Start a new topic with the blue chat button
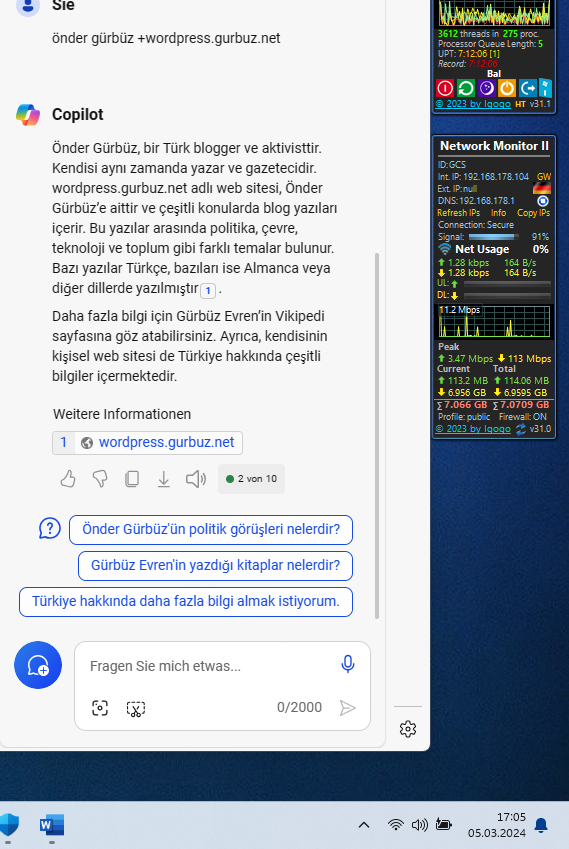The height and width of the screenshot is (849, 569). coord(38,665)
